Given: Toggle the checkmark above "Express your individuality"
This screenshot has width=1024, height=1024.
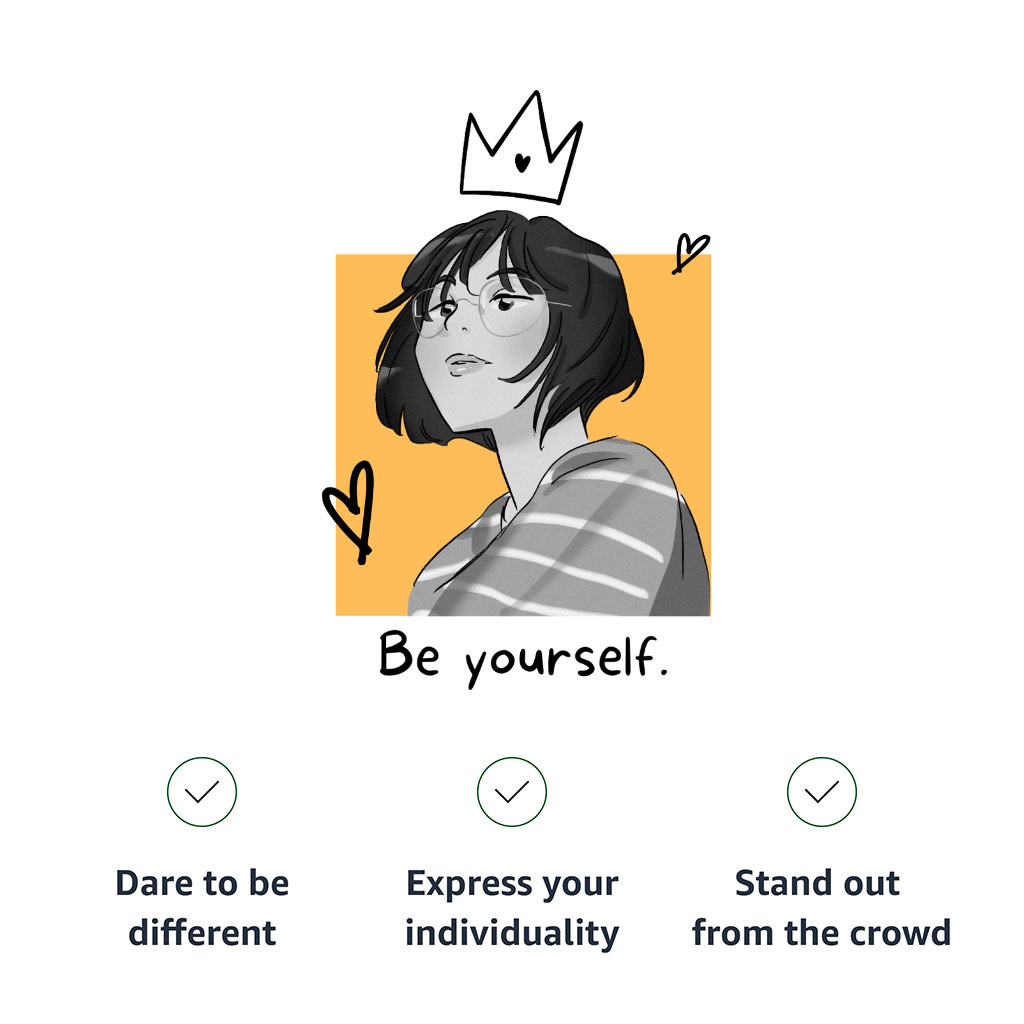Looking at the screenshot, I should click(x=512, y=792).
